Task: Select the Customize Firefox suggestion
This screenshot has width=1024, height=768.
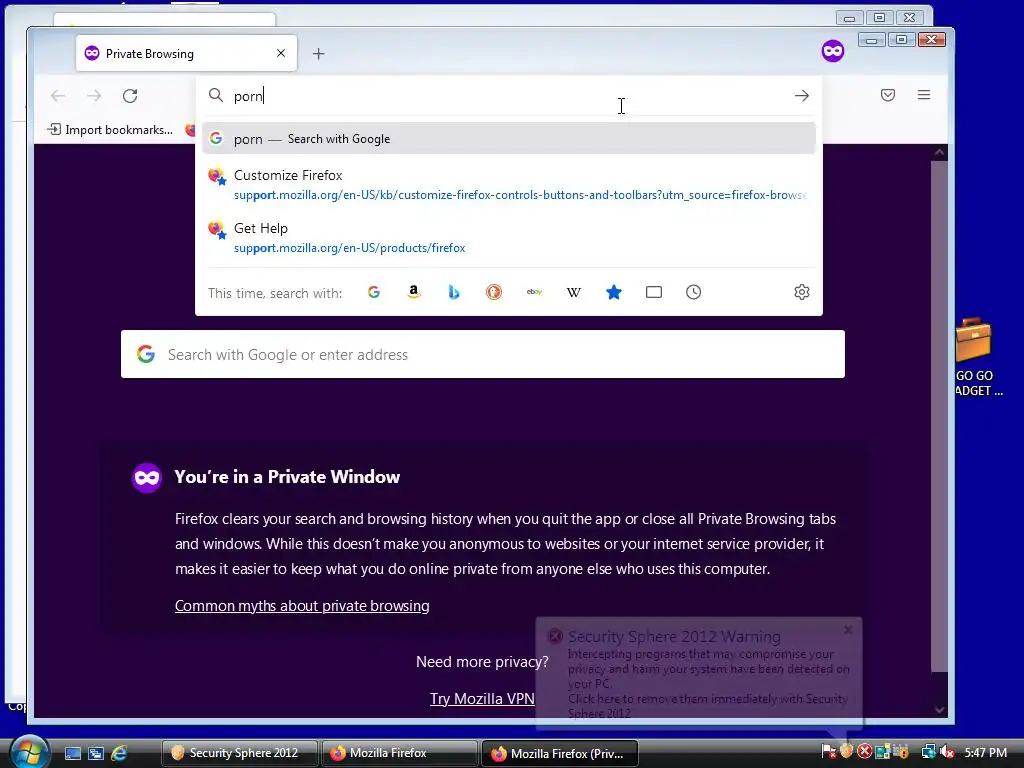Action: pyautogui.click(x=509, y=185)
